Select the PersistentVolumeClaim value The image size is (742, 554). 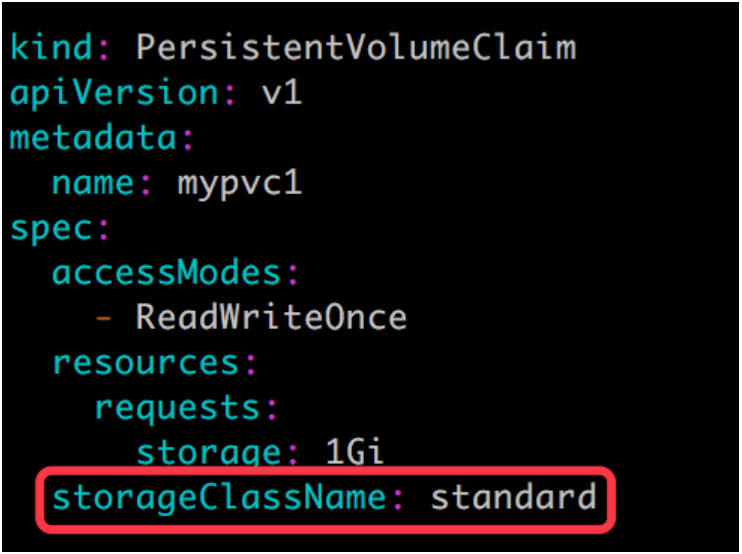click(355, 47)
